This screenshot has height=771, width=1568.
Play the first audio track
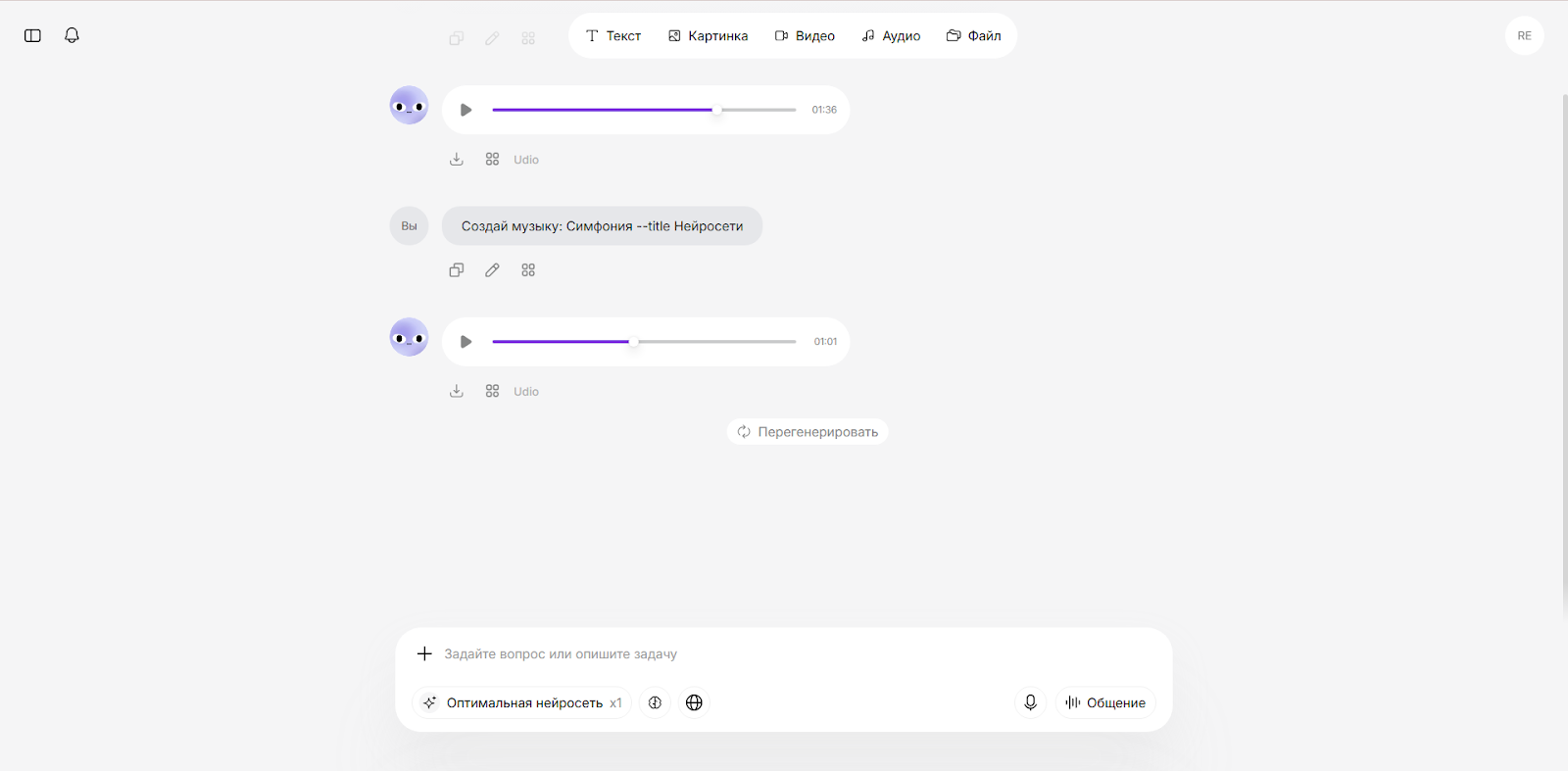pos(466,110)
